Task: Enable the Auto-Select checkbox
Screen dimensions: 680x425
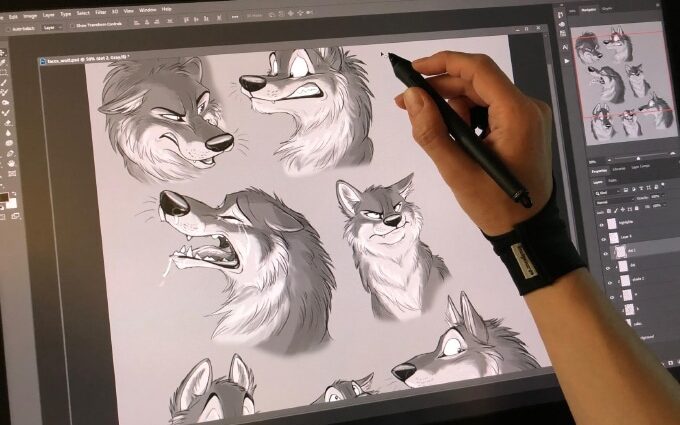Action: pos(8,29)
